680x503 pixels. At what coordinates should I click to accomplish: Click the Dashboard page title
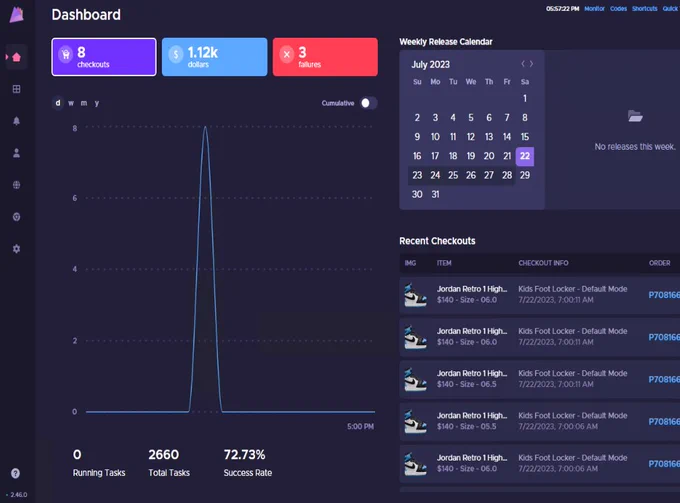(x=86, y=15)
